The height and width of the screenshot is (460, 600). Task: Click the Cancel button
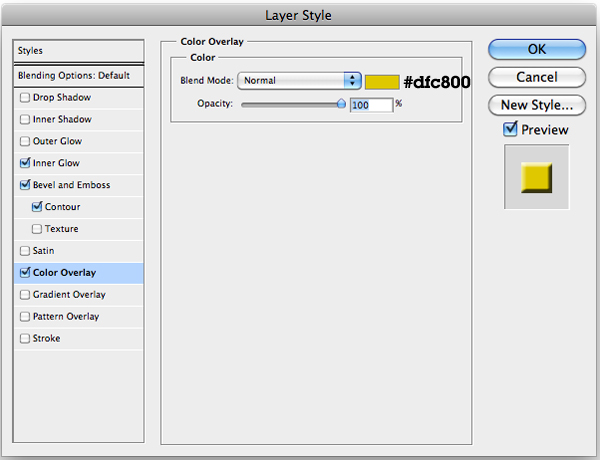pos(537,77)
